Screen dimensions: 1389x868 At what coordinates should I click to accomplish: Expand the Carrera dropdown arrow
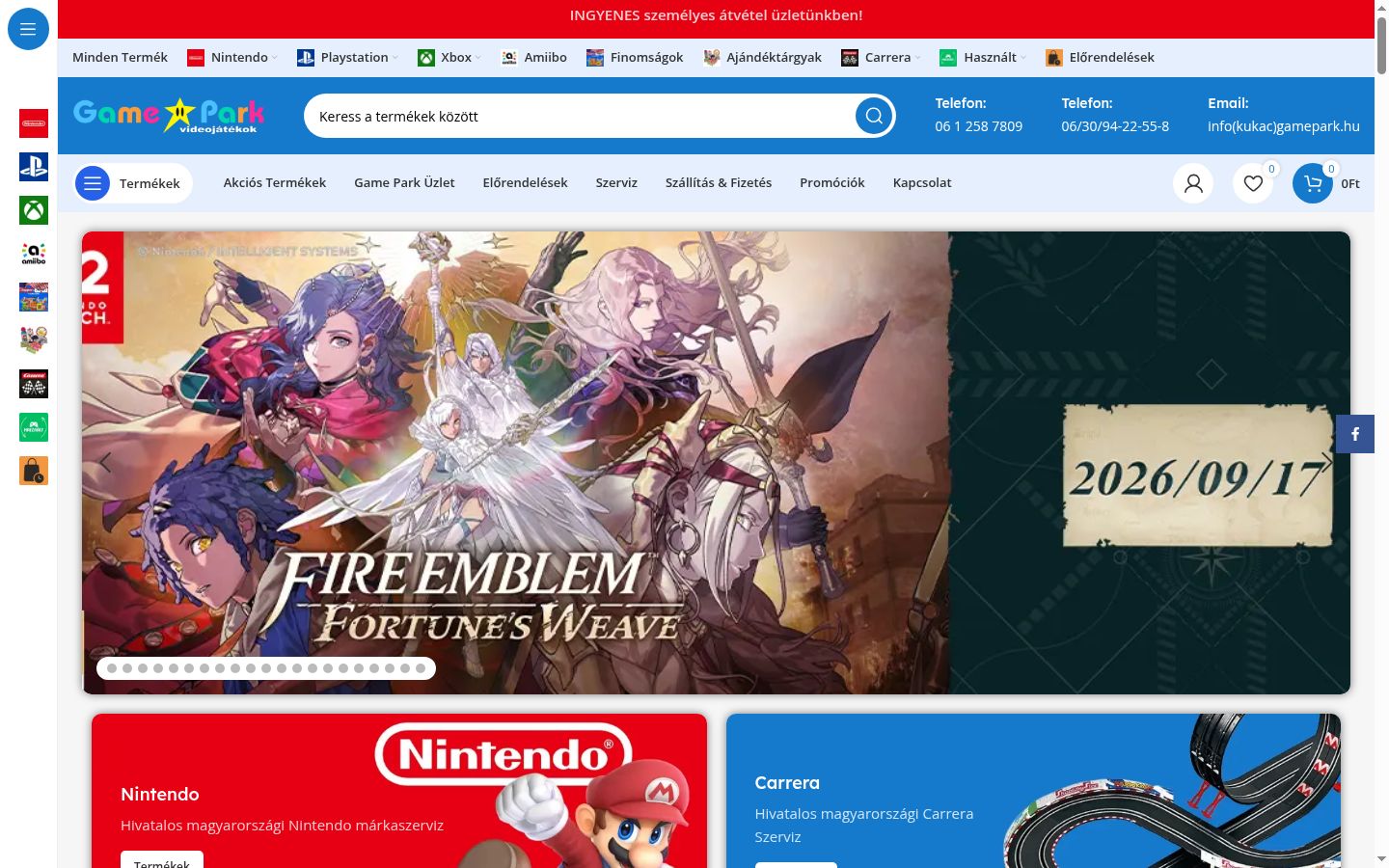click(918, 58)
